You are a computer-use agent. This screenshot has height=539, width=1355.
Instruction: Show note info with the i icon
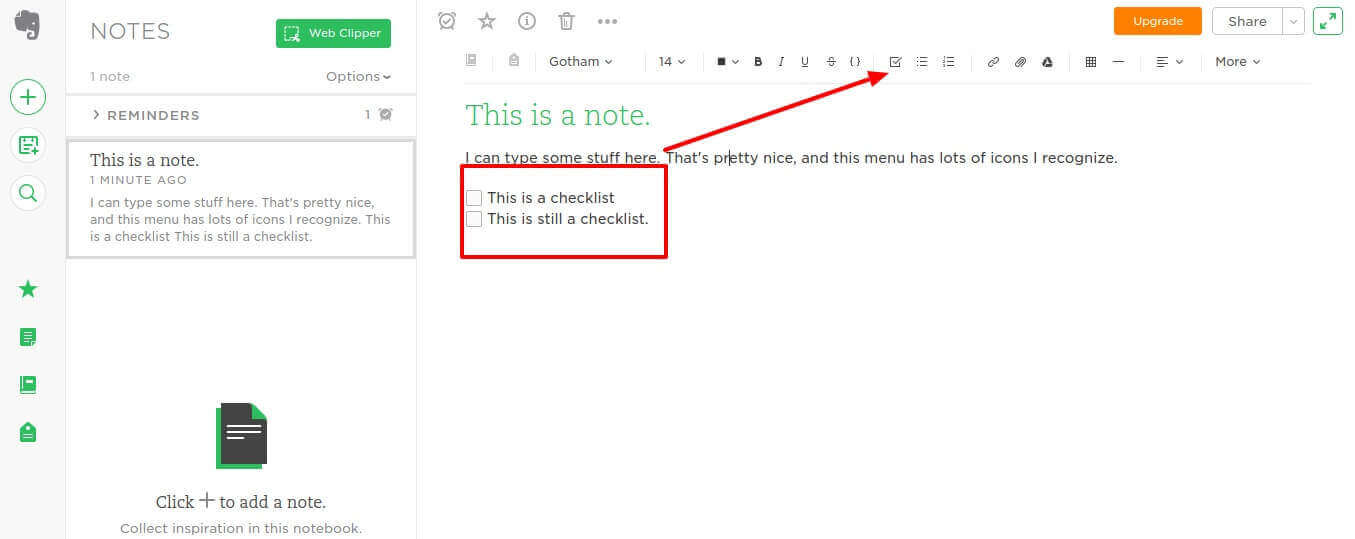coord(527,20)
